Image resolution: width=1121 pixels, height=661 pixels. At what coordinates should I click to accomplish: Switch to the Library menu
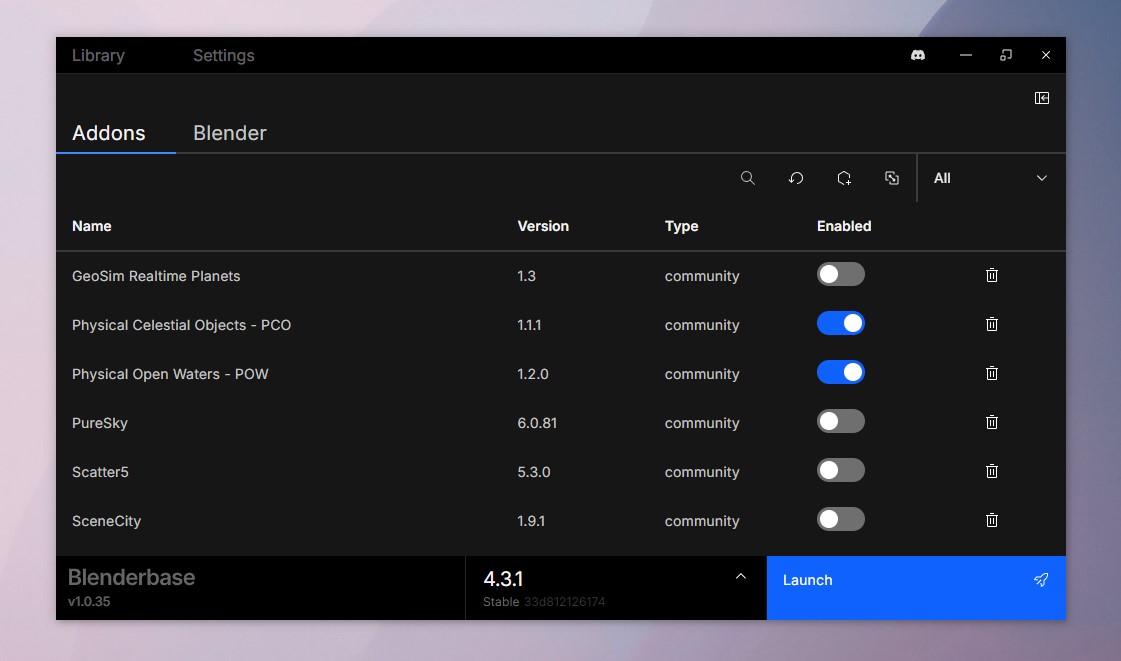(x=98, y=55)
